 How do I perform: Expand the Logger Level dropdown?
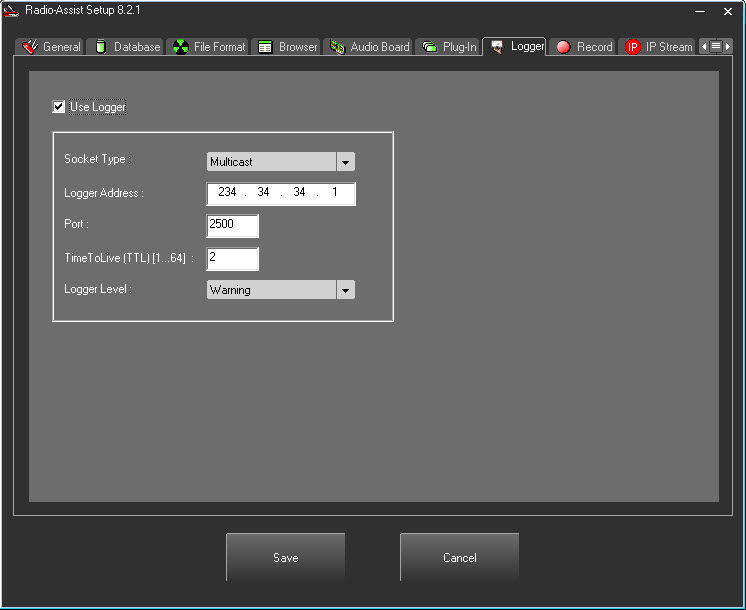click(345, 290)
